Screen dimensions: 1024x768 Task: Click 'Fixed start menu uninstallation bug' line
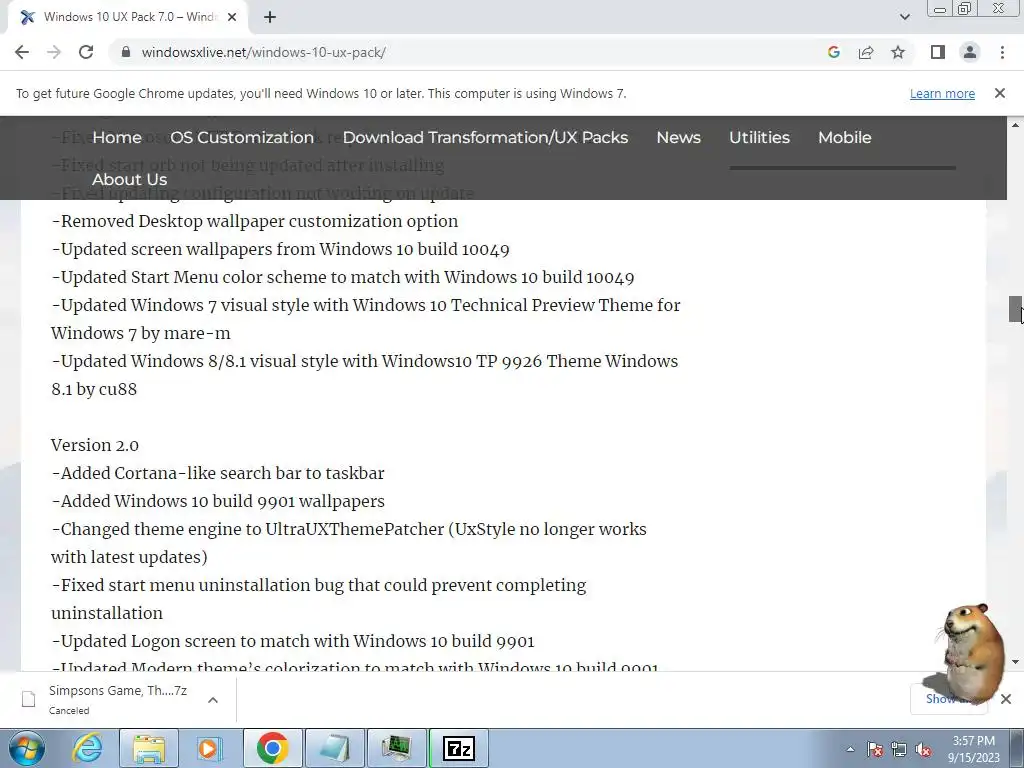pyautogui.click(x=319, y=599)
